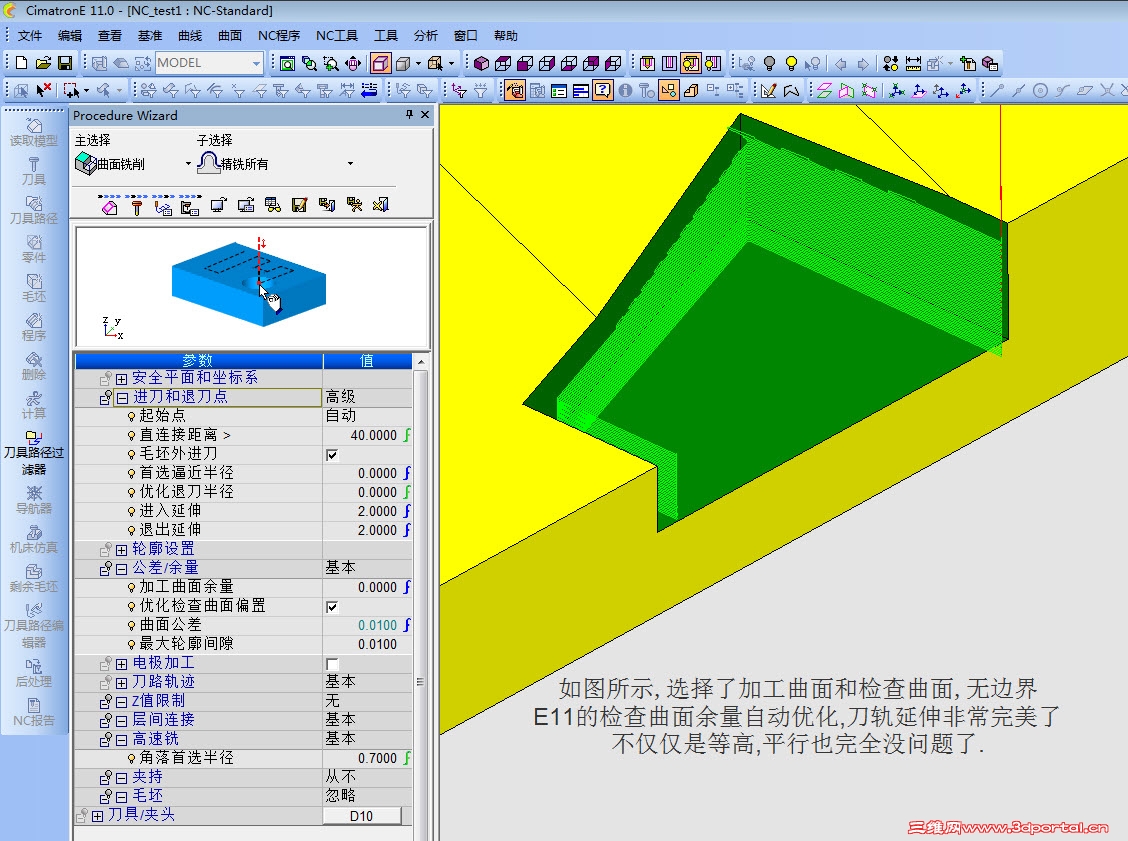Click the Z值限制 value 无
Screen dimensions: 1128x841
368,701
